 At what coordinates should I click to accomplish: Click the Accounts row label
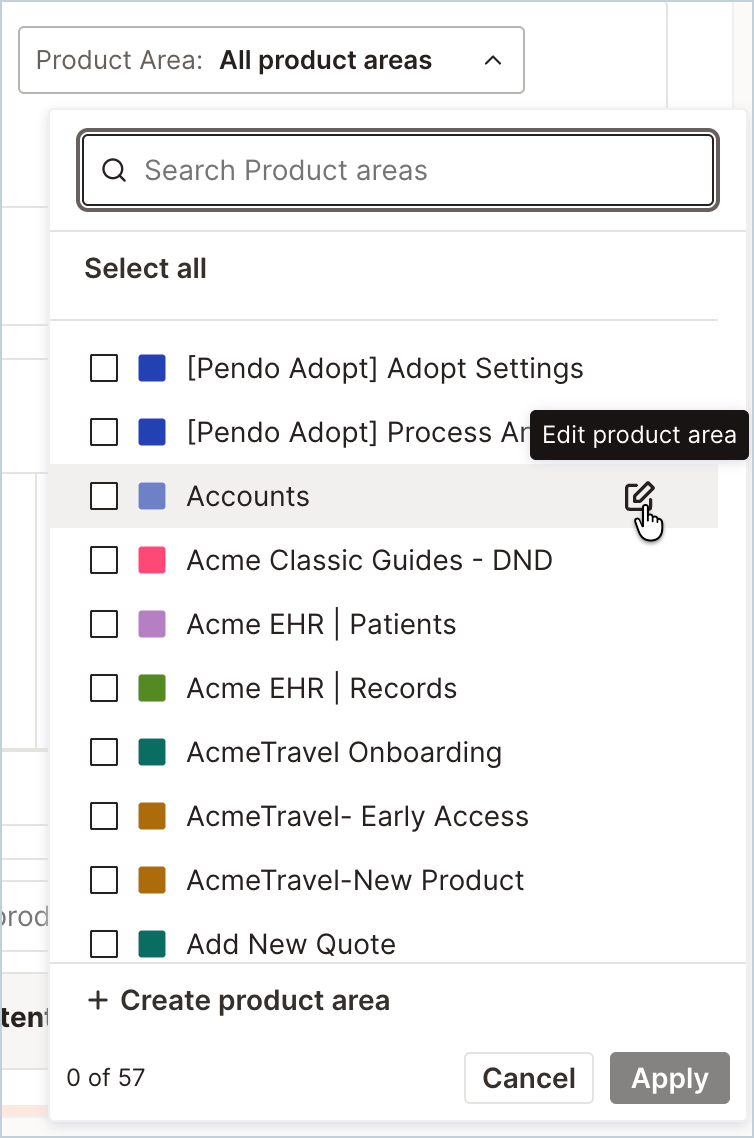pos(248,496)
